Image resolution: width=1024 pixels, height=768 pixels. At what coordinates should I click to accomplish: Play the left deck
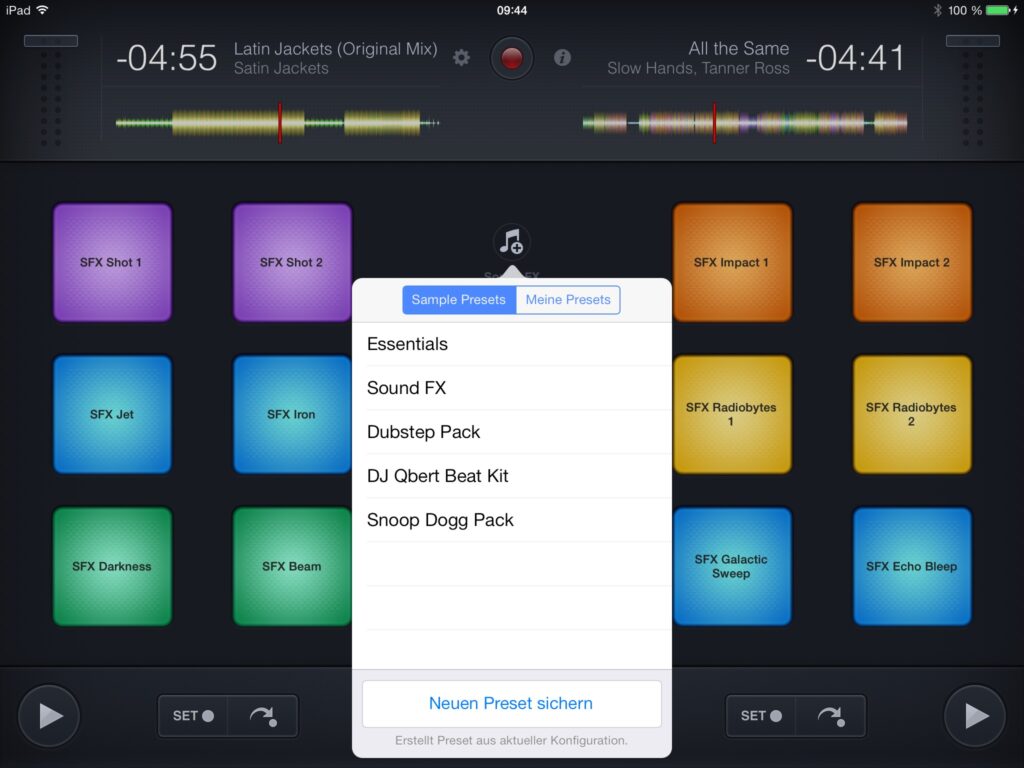tap(49, 716)
